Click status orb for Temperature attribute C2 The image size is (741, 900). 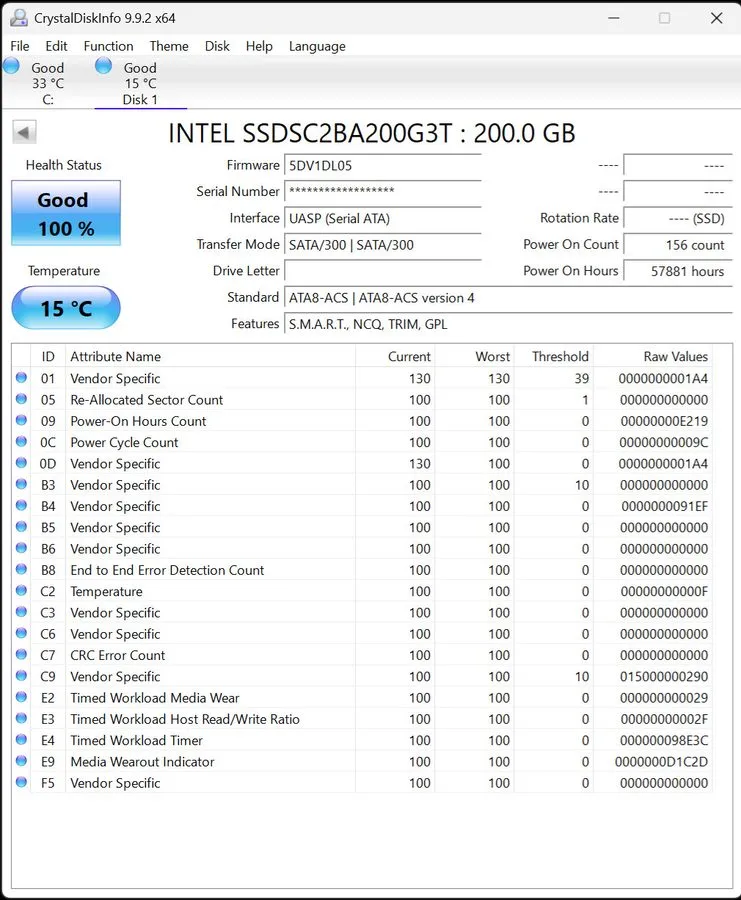[21, 591]
